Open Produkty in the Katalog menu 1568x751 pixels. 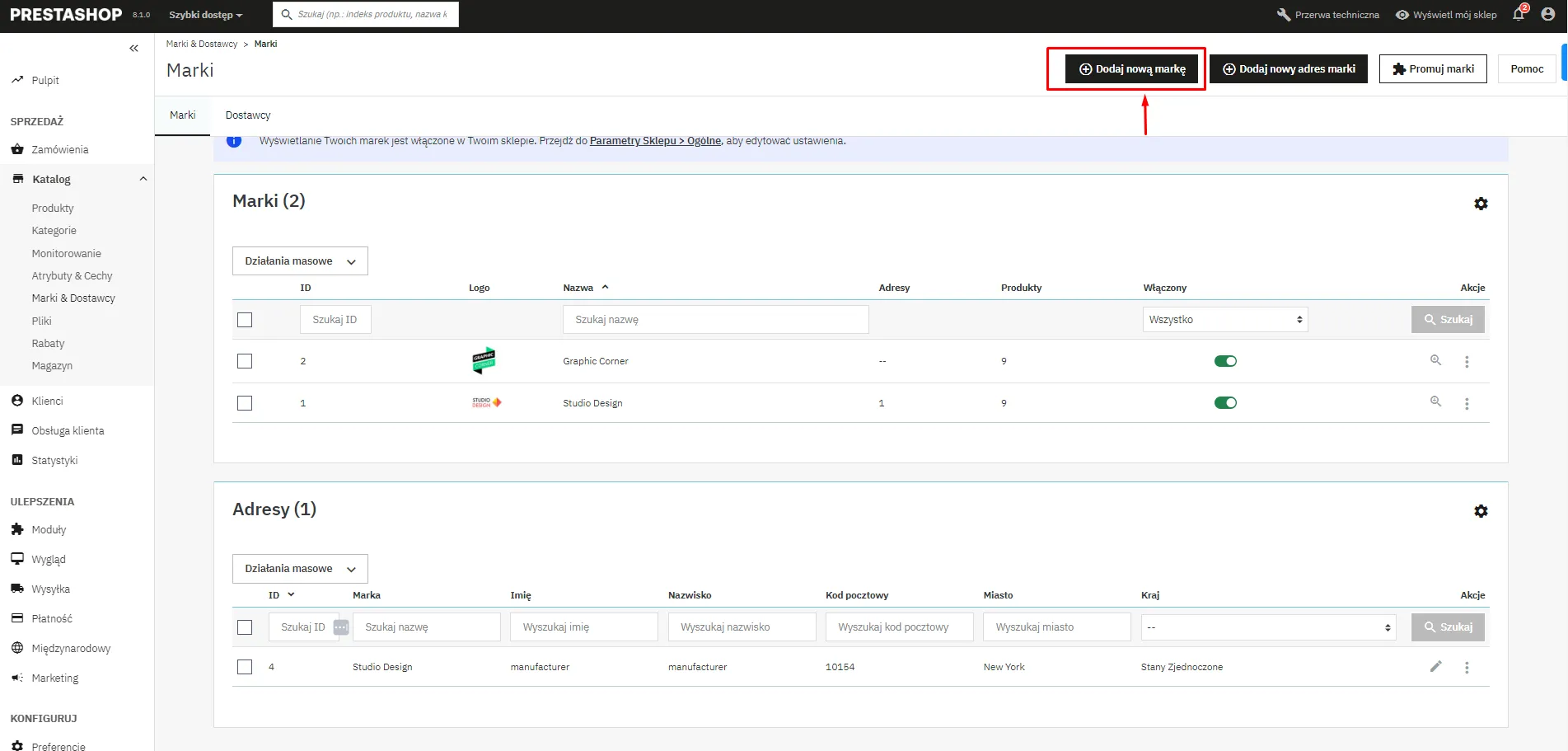tap(53, 208)
